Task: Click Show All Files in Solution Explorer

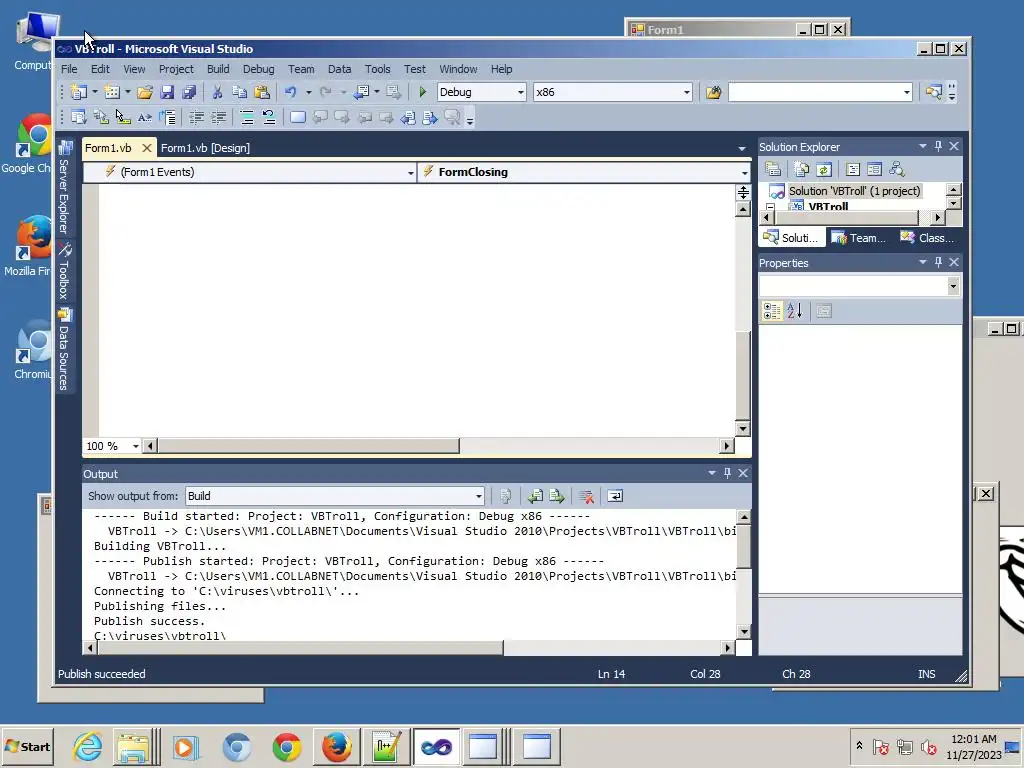Action: point(802,170)
